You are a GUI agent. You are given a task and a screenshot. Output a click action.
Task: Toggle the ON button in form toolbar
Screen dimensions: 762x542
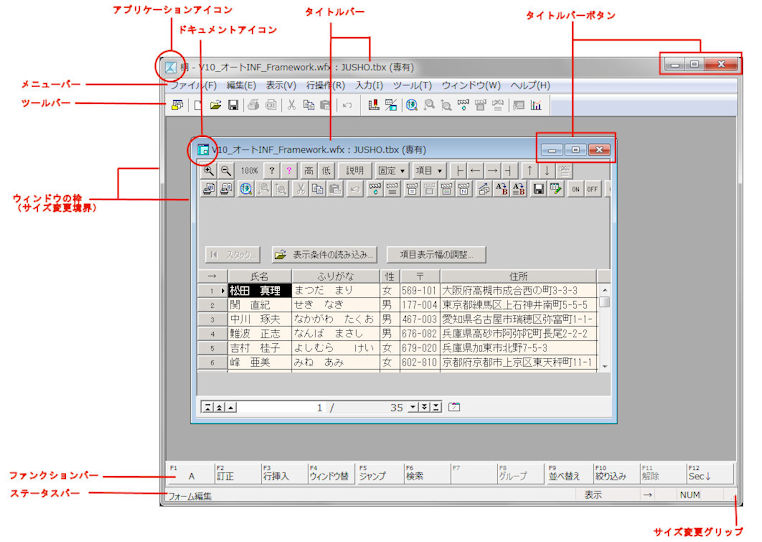coord(575,189)
